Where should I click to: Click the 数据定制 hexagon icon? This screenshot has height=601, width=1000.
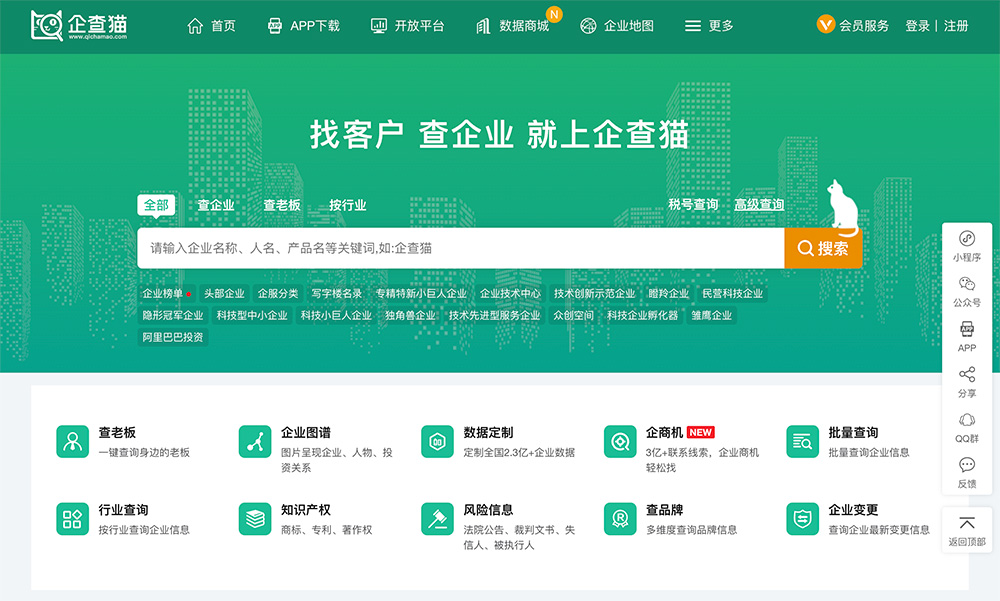tap(438, 441)
